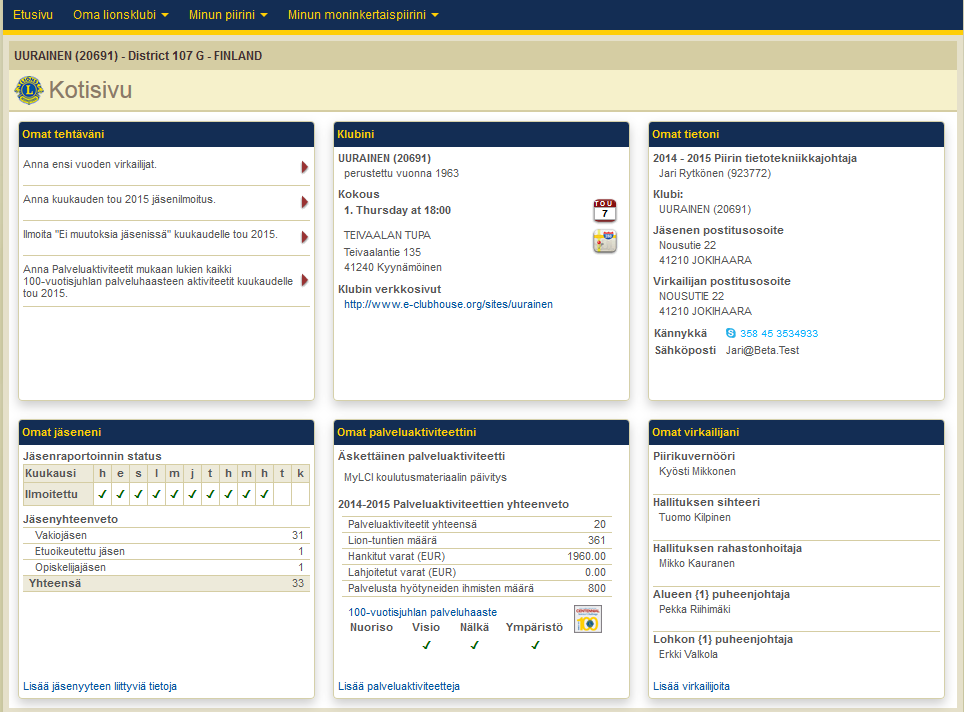Select task Anna kuukauden tou 2015 jäsenilmoitus
Viewport: 964px width, 712px height.
click(119, 199)
